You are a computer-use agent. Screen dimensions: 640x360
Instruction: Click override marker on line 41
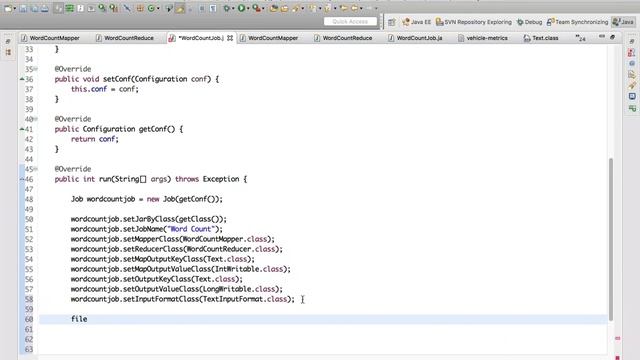click(22, 129)
